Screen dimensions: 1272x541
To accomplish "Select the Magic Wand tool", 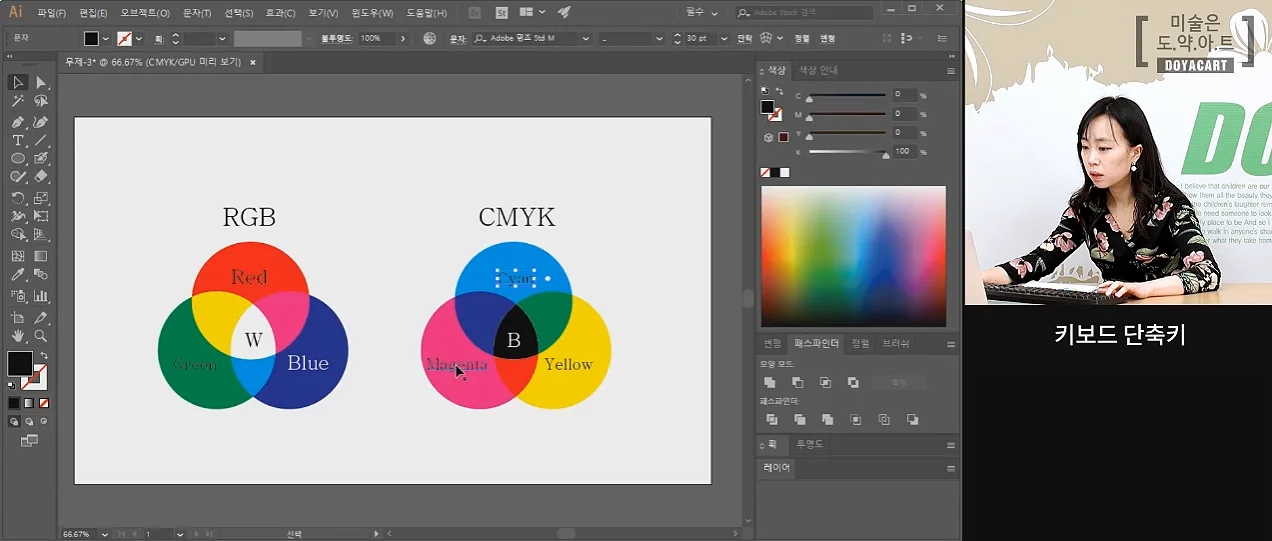I will [18, 101].
